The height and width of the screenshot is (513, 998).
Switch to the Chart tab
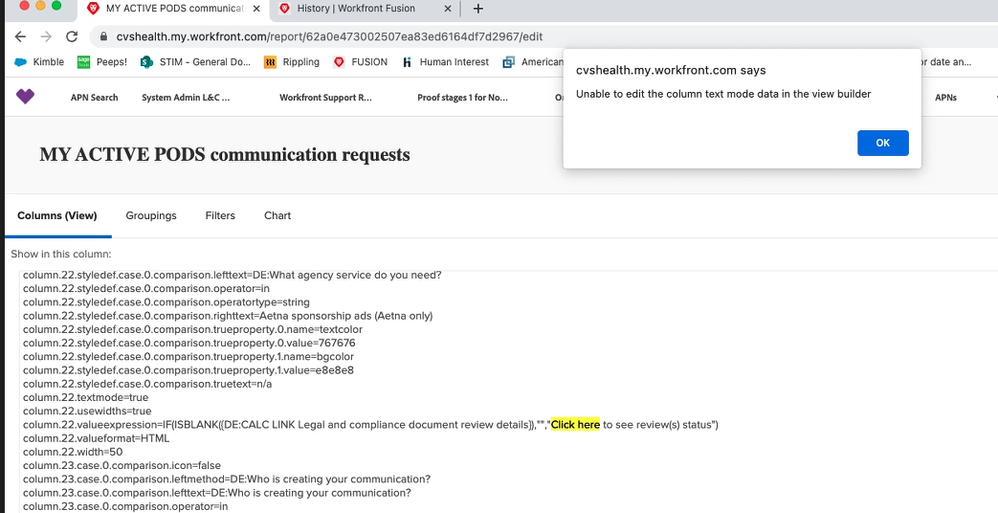pyautogui.click(x=278, y=215)
